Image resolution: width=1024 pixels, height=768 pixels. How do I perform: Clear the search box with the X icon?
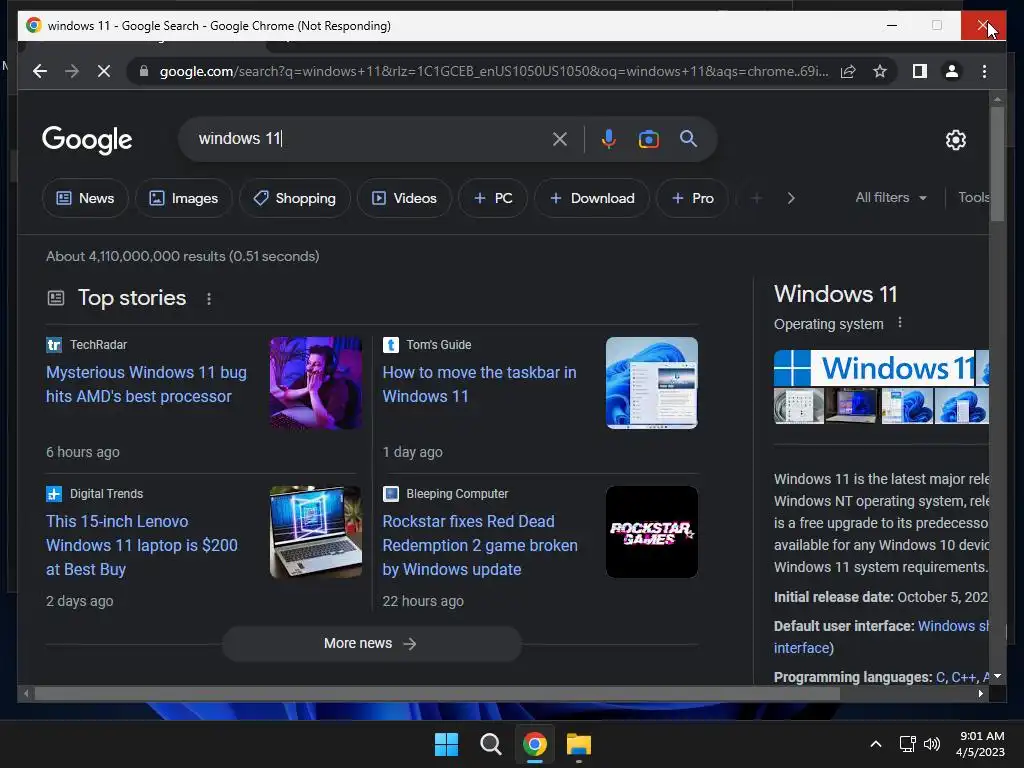coord(560,139)
